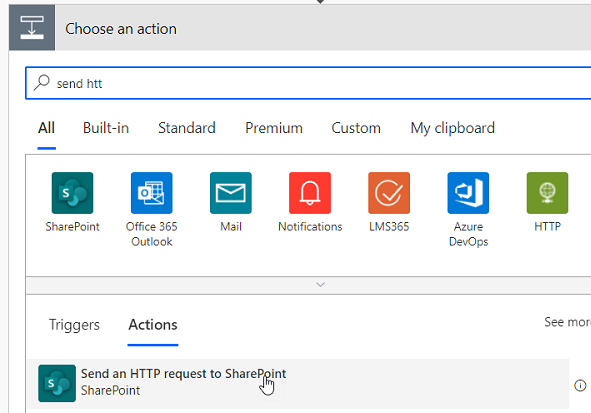The height and width of the screenshot is (413, 591).
Task: Open the Premium tab
Action: pos(274,128)
